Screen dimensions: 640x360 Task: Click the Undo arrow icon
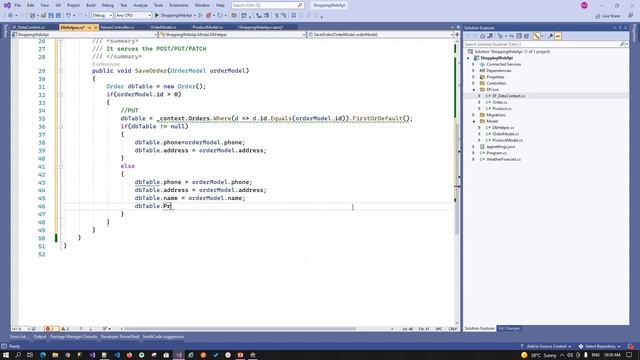click(69, 15)
